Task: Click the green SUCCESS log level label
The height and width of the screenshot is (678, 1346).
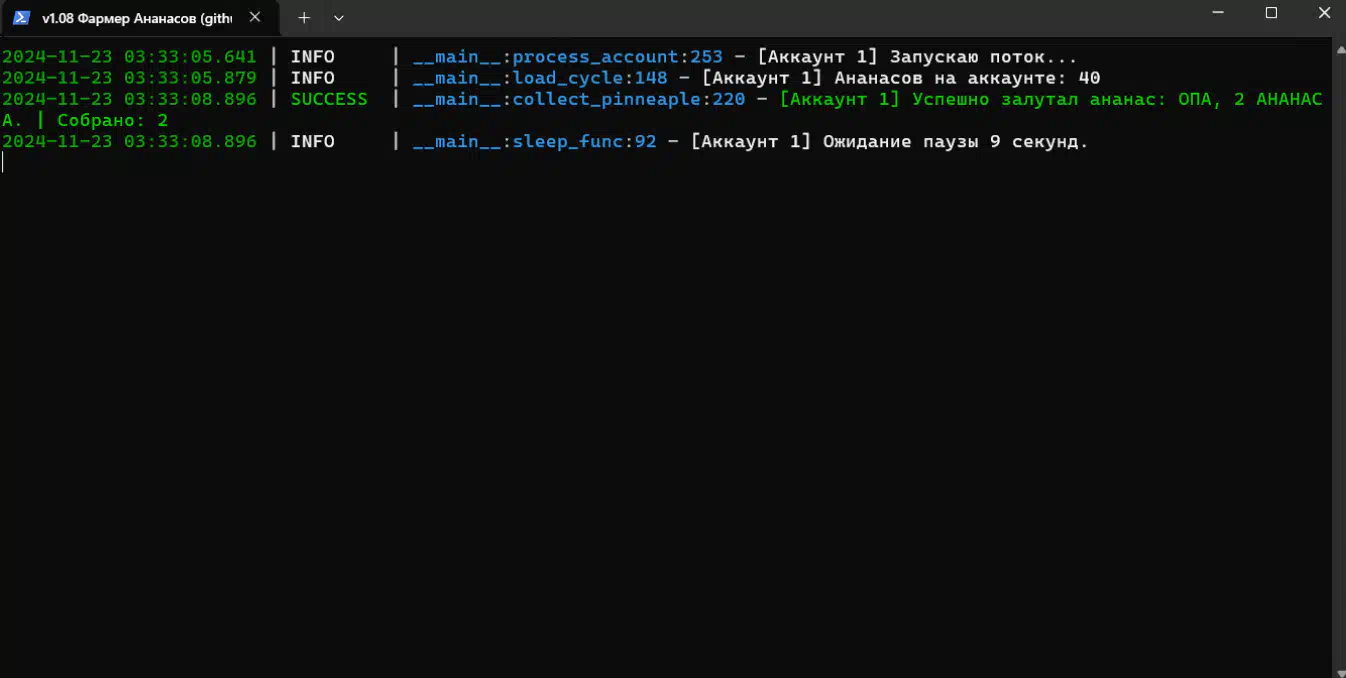Action: tap(329, 99)
